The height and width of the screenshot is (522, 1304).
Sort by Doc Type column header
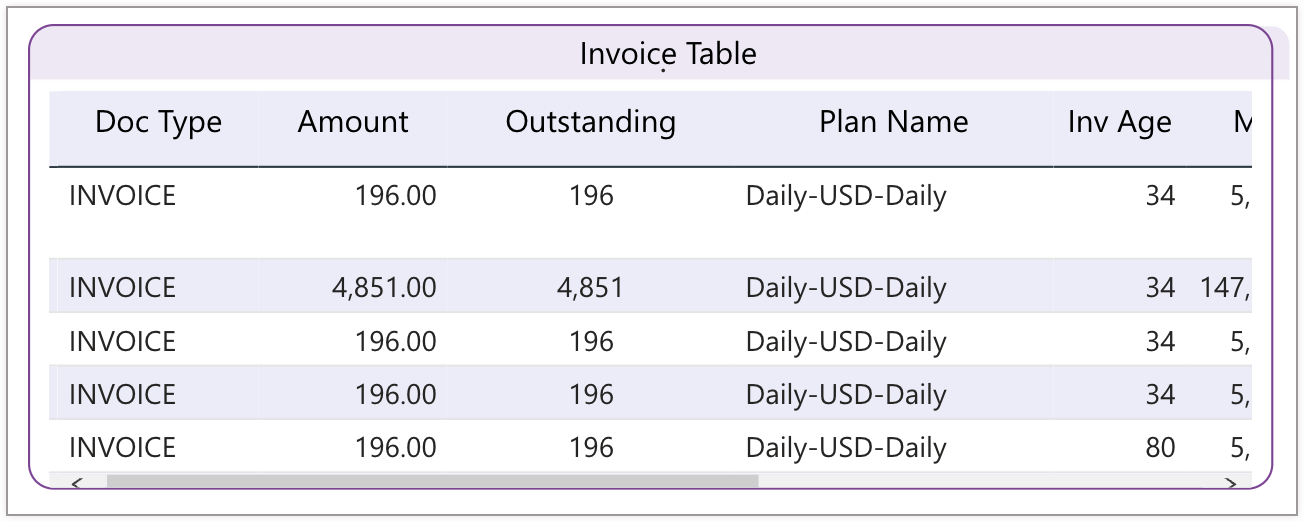point(158,122)
